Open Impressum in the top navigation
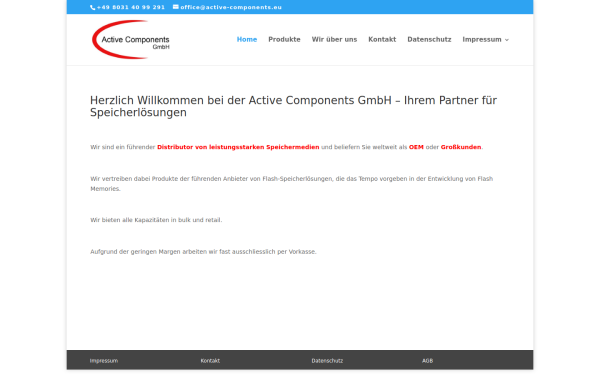The width and height of the screenshot is (600, 375). [x=482, y=39]
